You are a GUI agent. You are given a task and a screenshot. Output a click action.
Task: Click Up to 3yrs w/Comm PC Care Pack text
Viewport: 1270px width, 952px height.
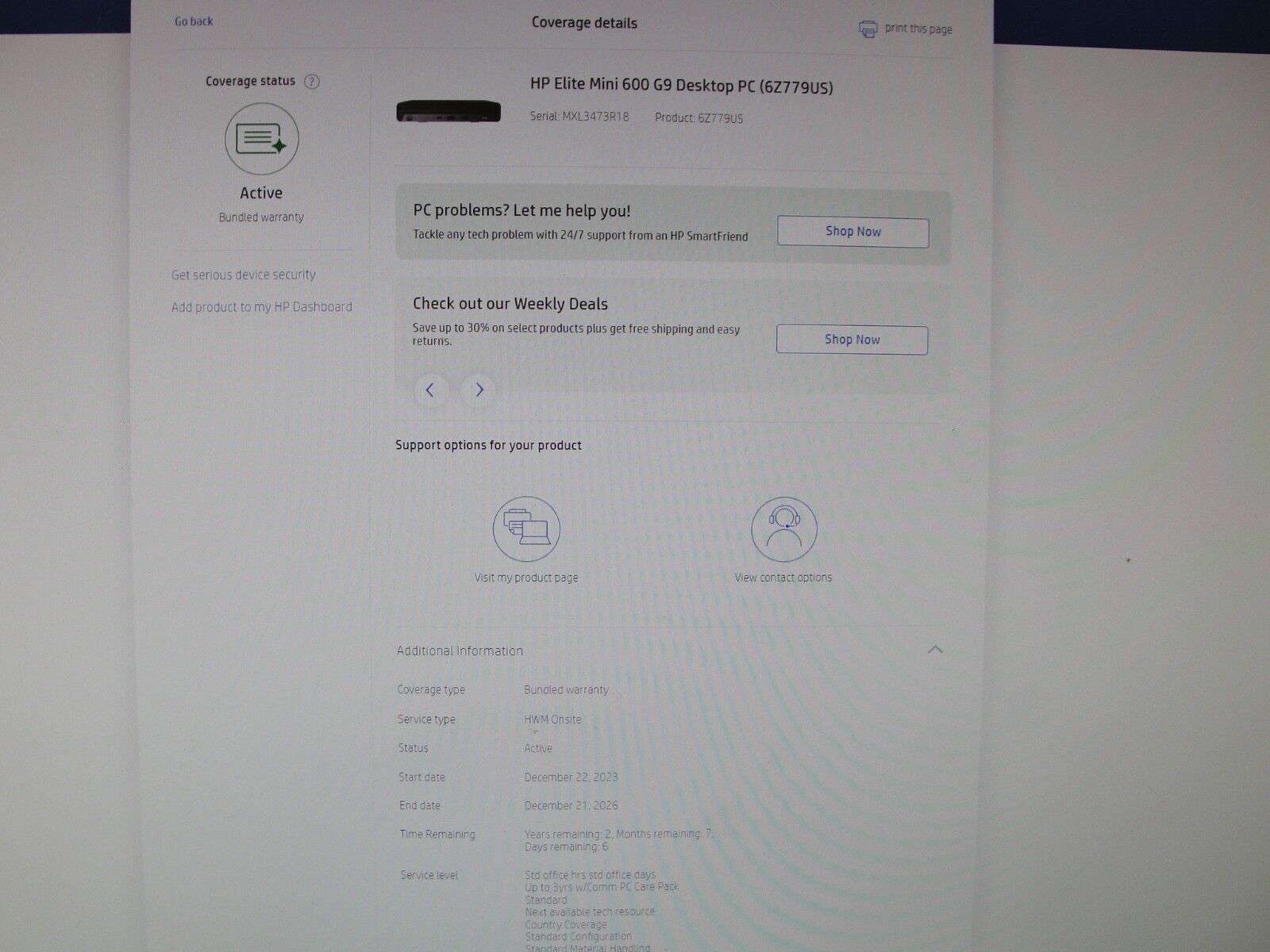click(x=602, y=887)
